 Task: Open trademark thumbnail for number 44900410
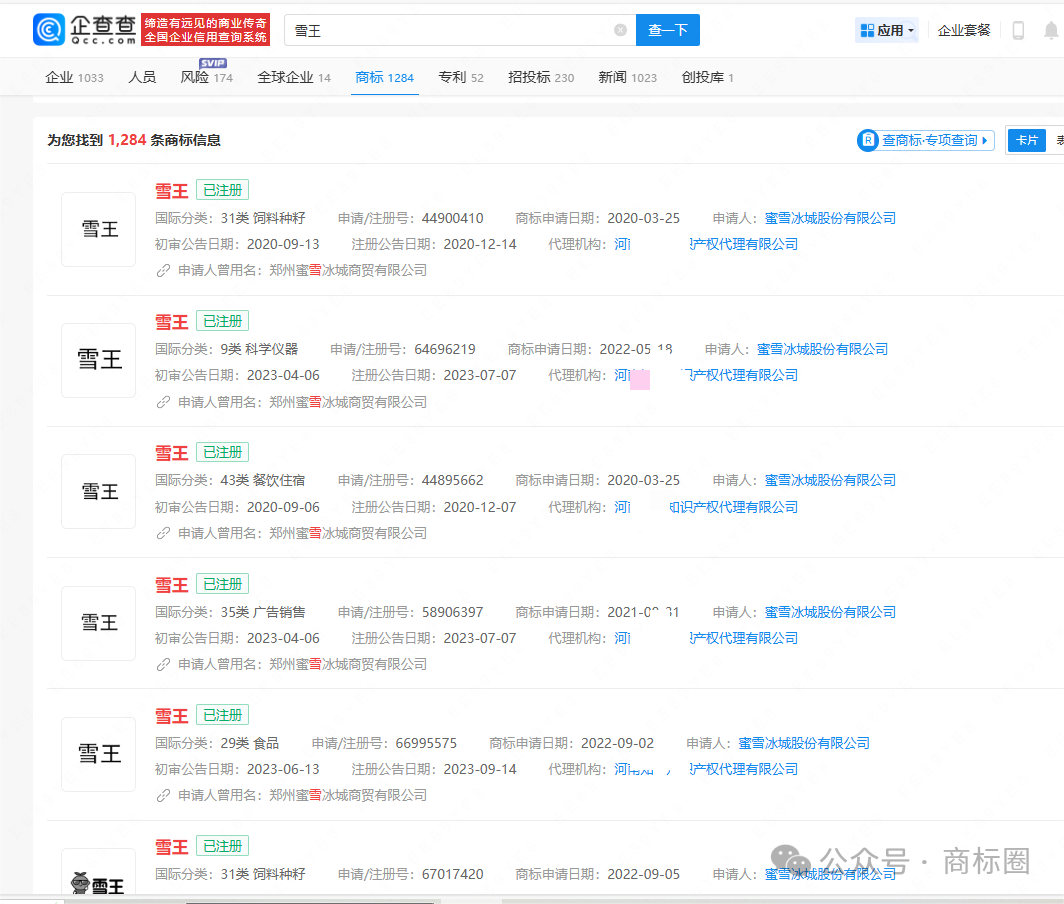pos(98,229)
